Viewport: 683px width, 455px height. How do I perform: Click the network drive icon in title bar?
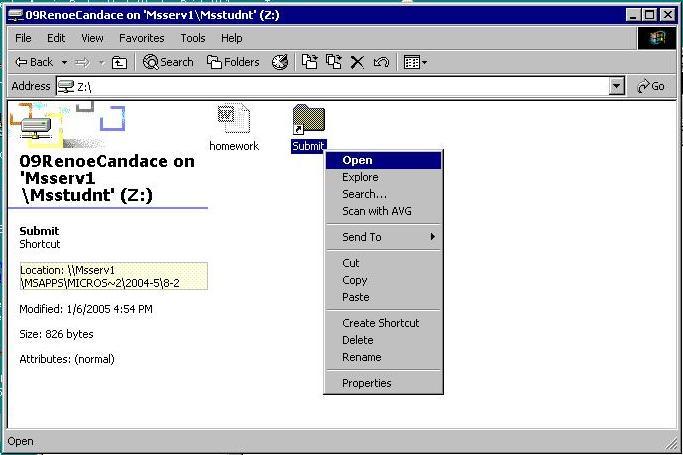coord(16,15)
